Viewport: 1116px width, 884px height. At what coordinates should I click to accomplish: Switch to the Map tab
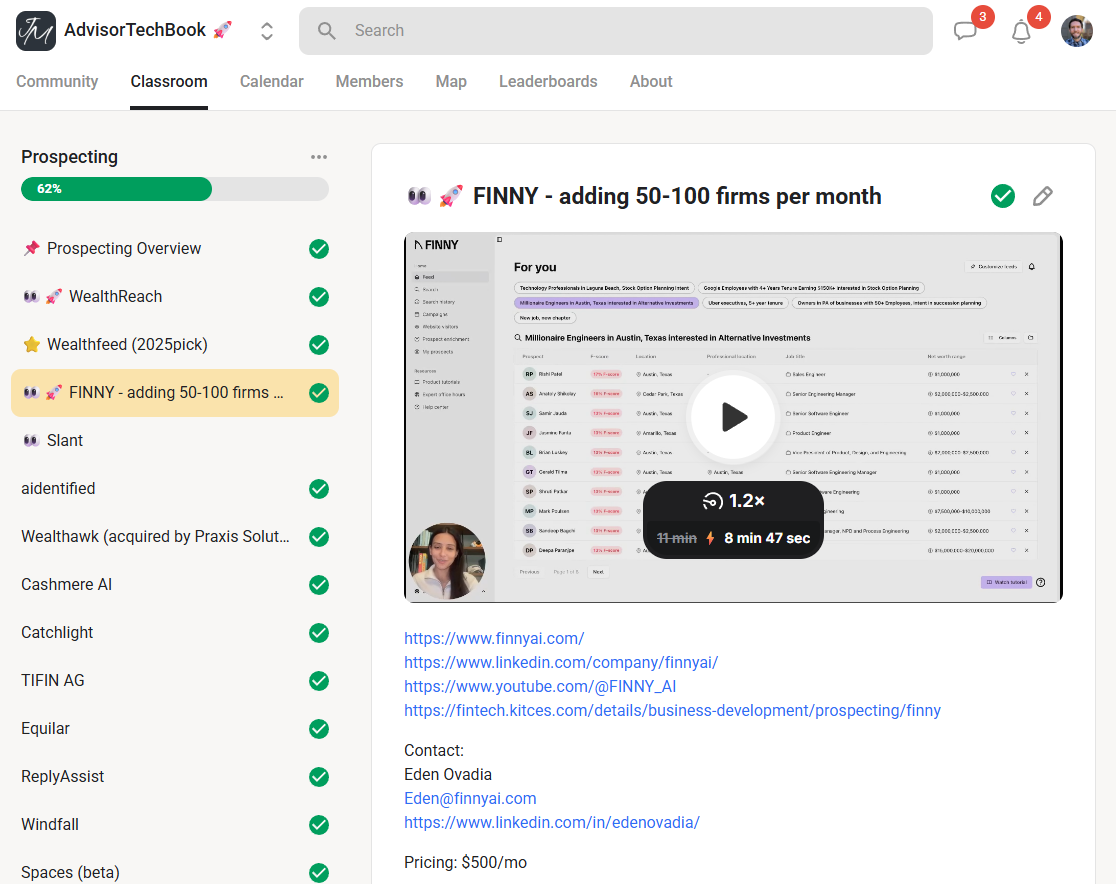(451, 81)
